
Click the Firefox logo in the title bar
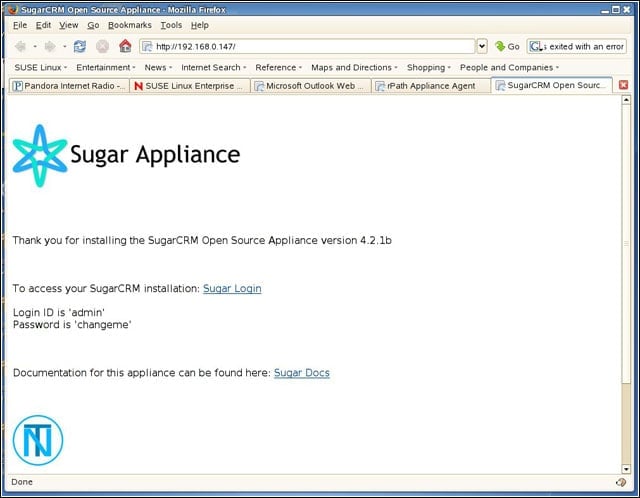[13, 9]
